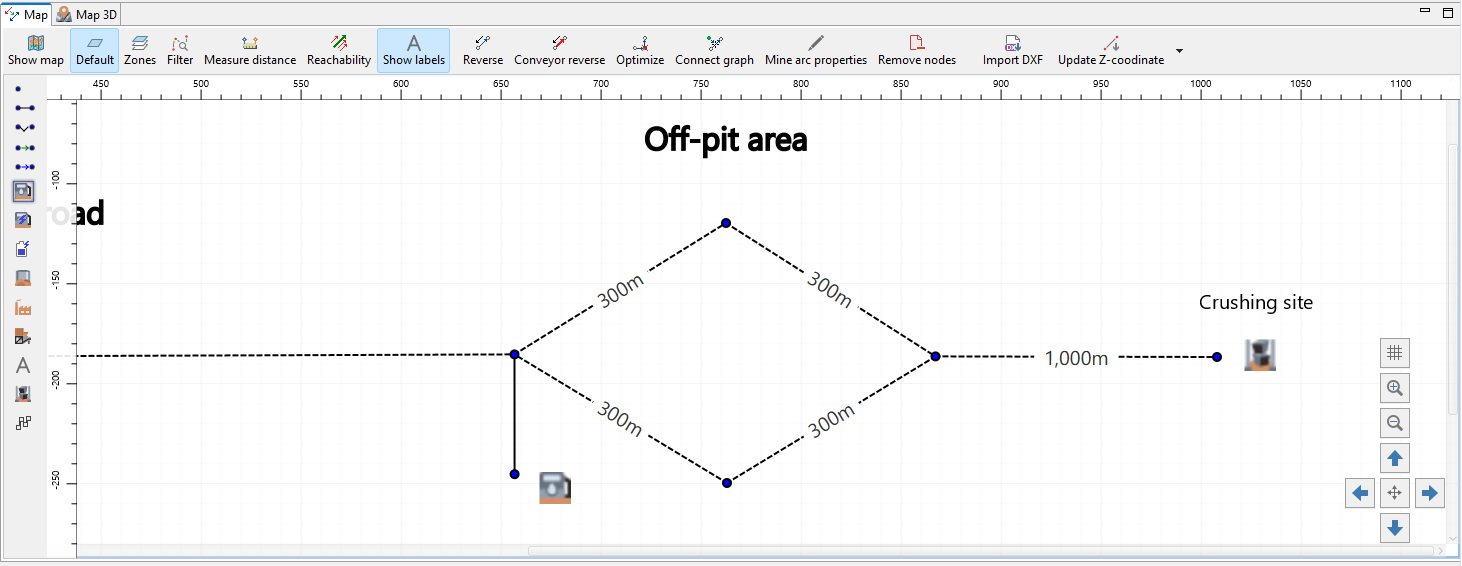Activate the Measure distance tool

250,50
